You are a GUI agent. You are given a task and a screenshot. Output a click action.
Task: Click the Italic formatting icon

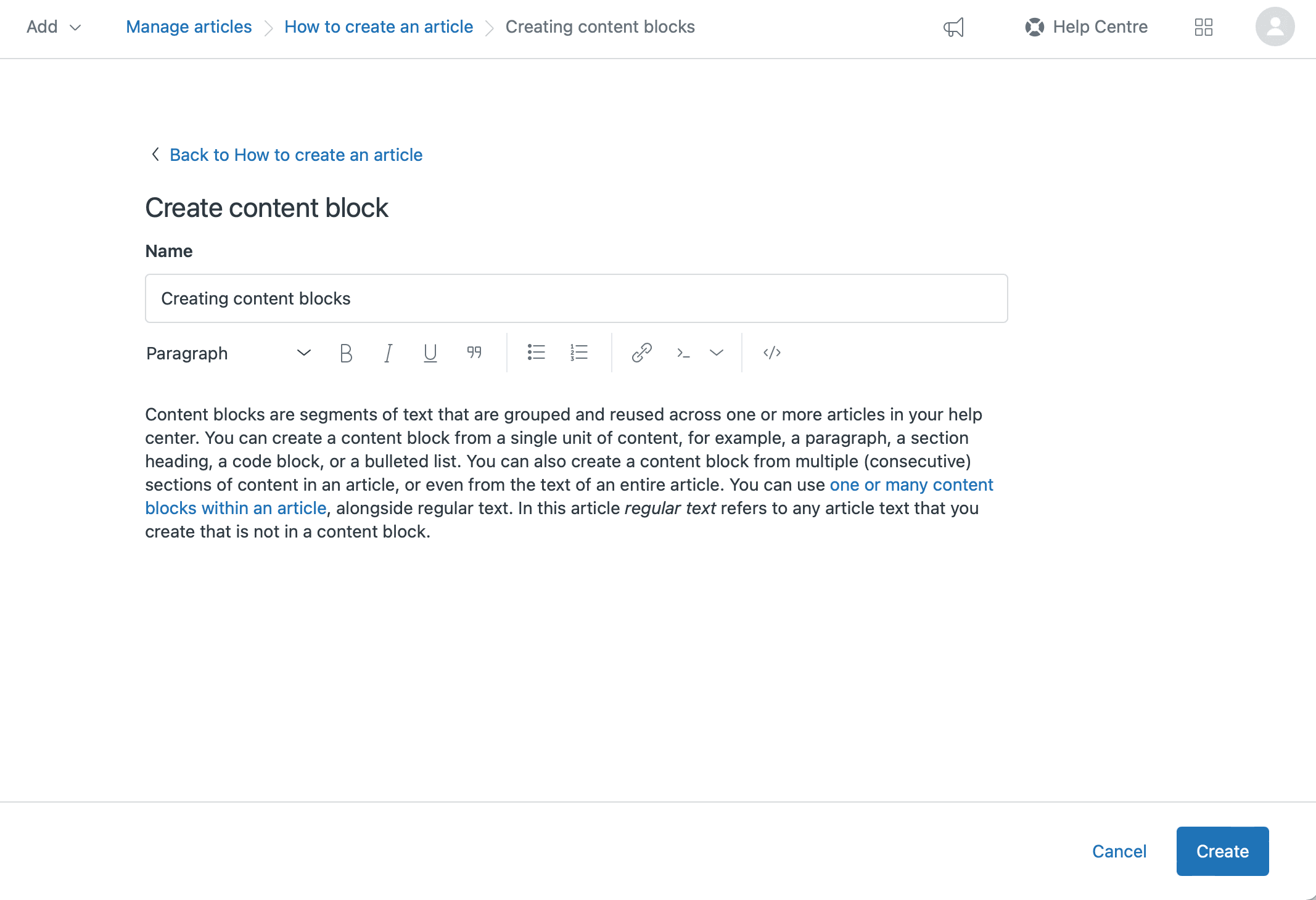pyautogui.click(x=388, y=353)
